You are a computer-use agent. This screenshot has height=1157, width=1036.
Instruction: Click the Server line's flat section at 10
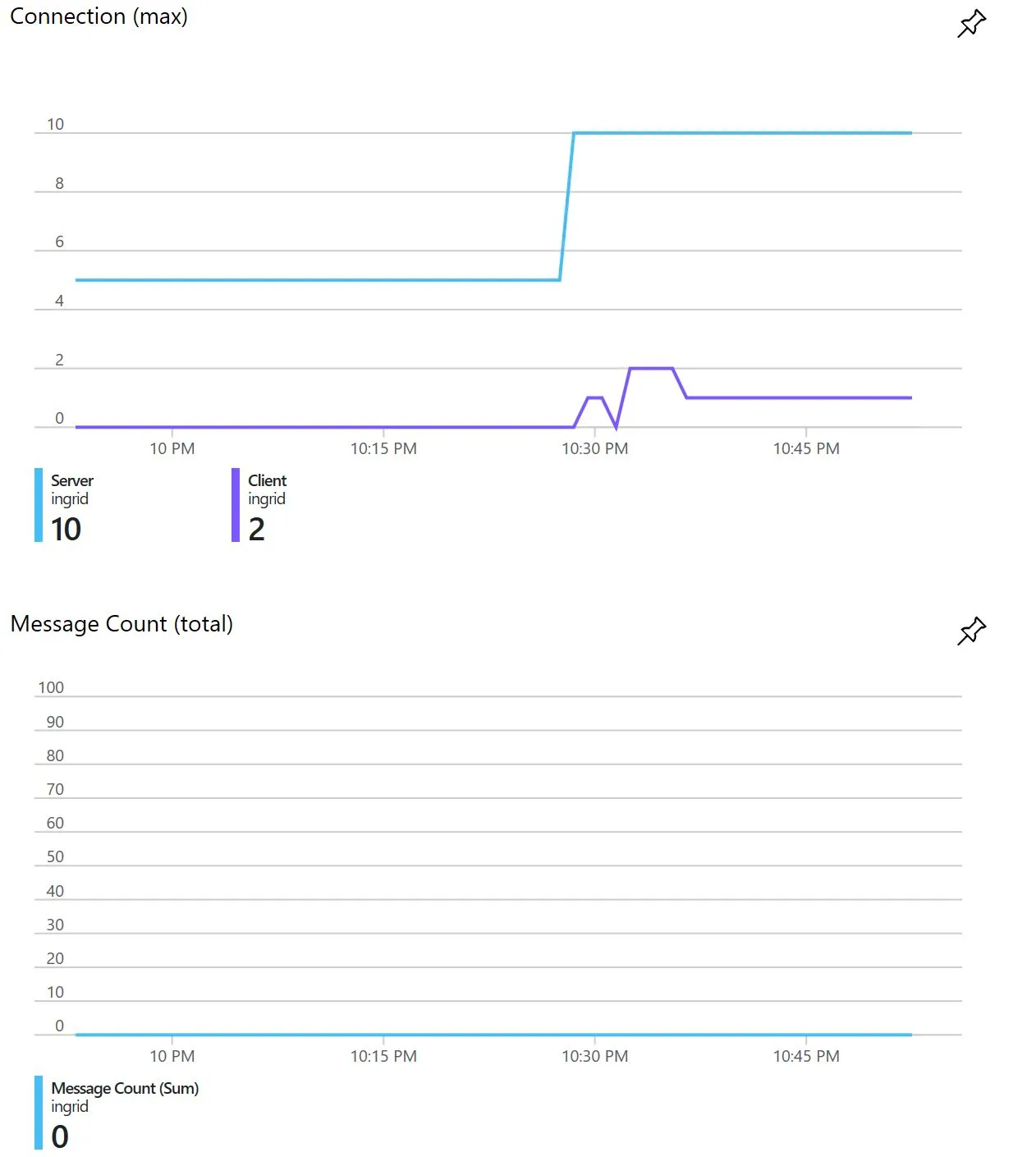point(739,133)
